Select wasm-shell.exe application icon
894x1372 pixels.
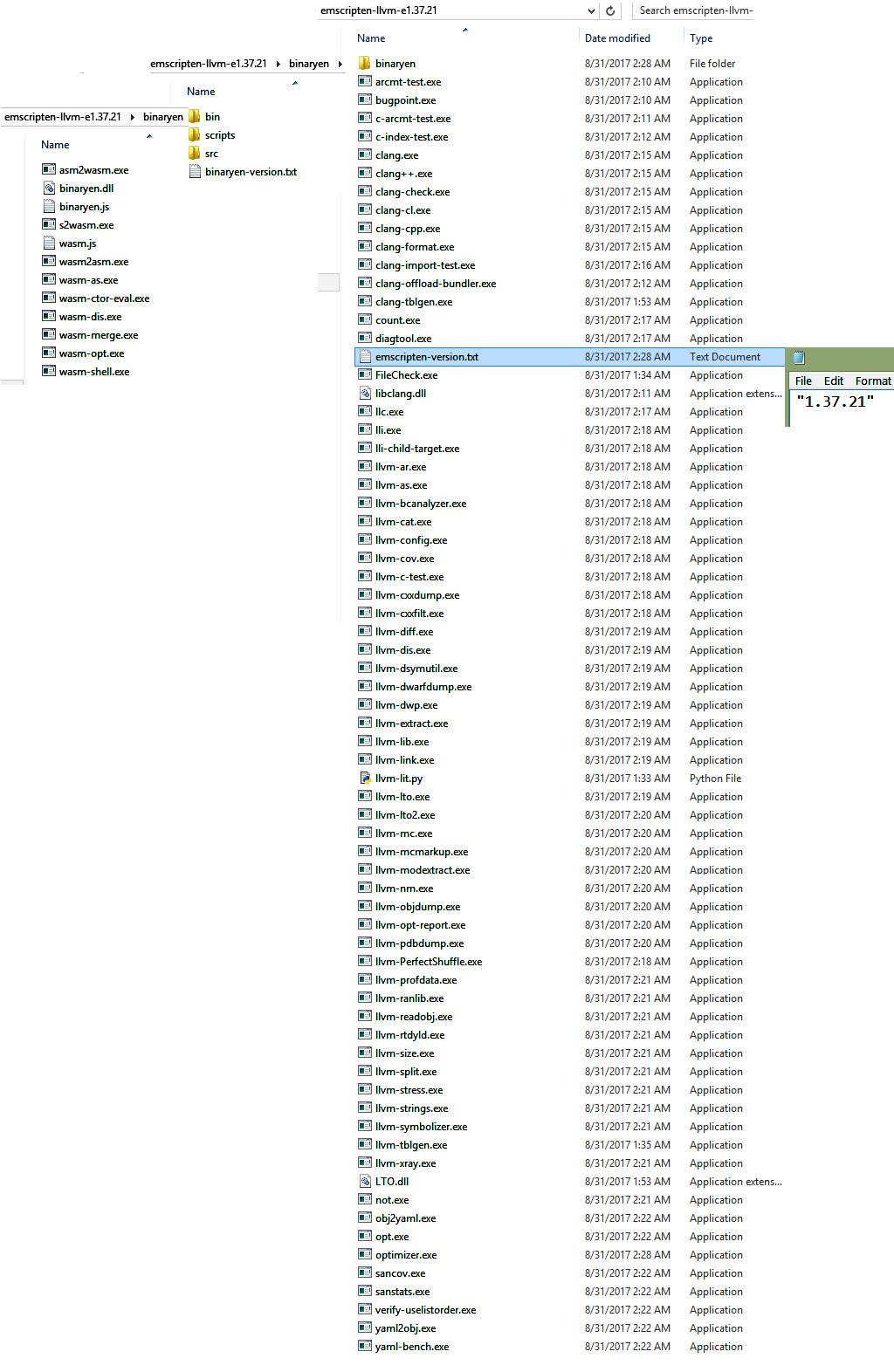[x=49, y=371]
